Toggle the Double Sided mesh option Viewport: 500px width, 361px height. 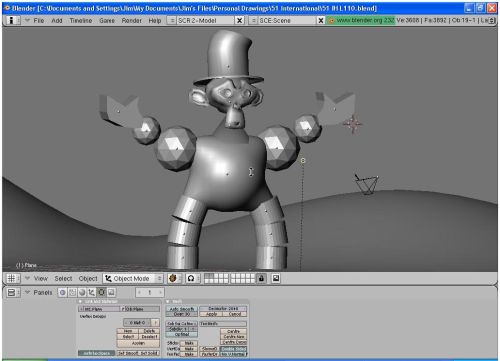coord(233,349)
